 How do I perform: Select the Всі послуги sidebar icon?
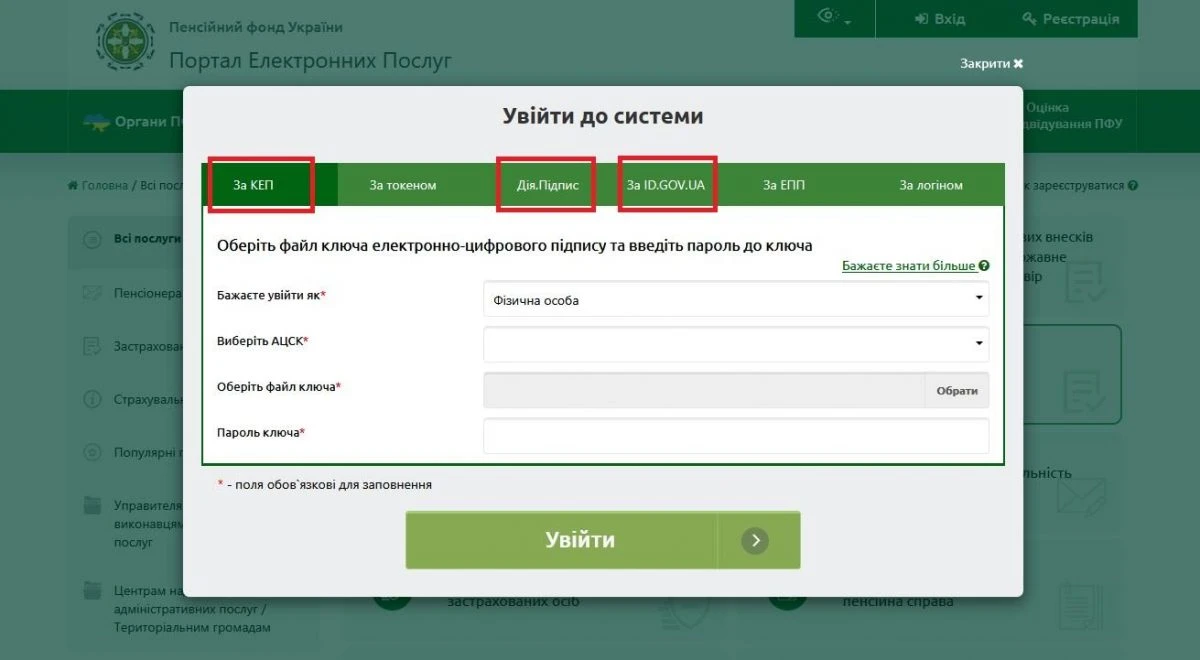tap(92, 239)
